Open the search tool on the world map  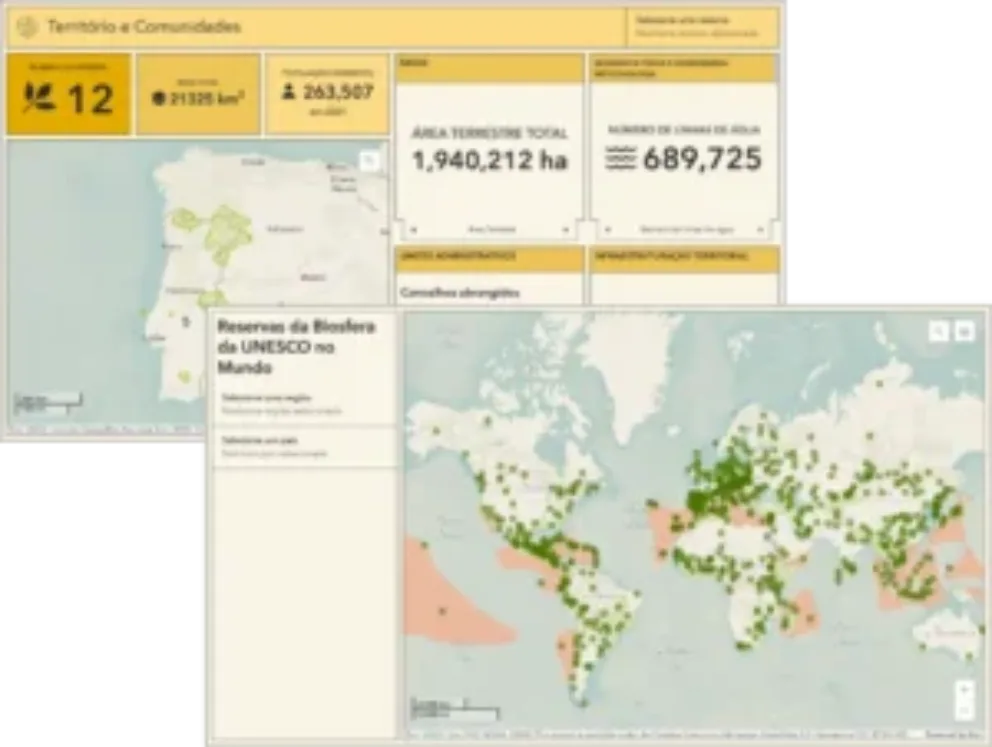[938, 330]
